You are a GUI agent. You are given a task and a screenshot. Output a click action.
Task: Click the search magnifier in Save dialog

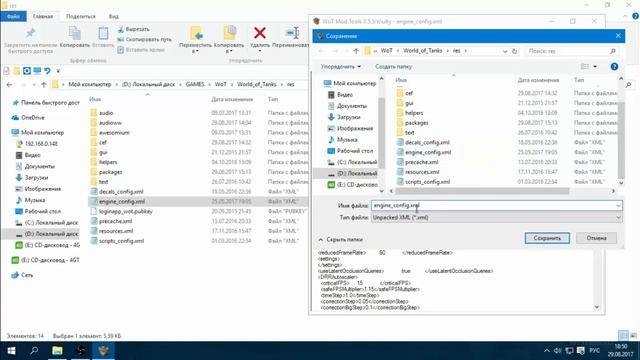click(x=613, y=51)
